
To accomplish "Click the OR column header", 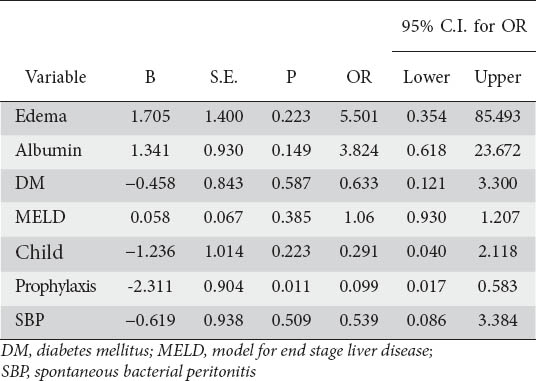I will (359, 77).
